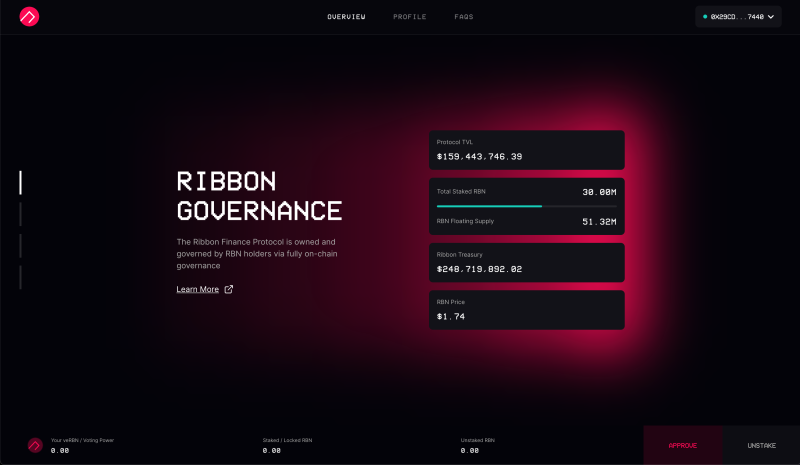Click the RBN Price label
The width and height of the screenshot is (800, 465).
[x=451, y=302]
